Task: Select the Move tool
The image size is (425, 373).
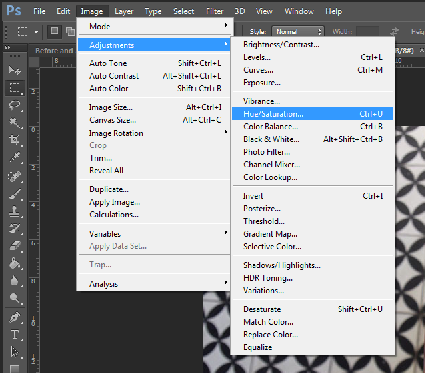Action: pos(14,70)
